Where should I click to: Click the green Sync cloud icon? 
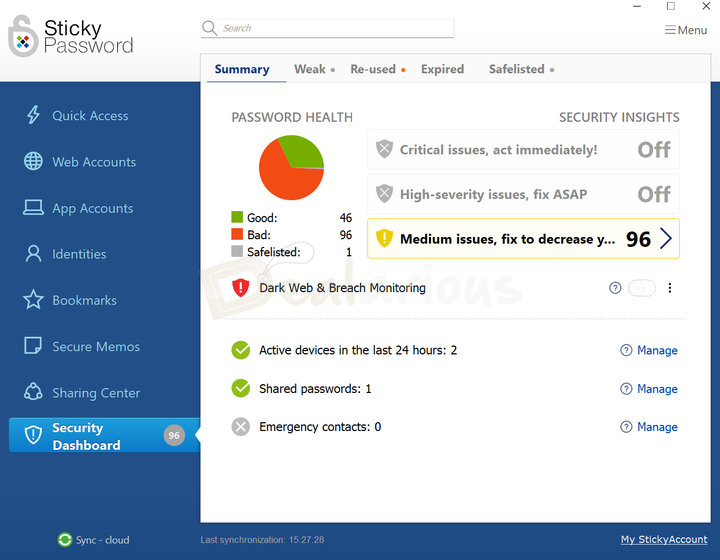pyautogui.click(x=65, y=539)
